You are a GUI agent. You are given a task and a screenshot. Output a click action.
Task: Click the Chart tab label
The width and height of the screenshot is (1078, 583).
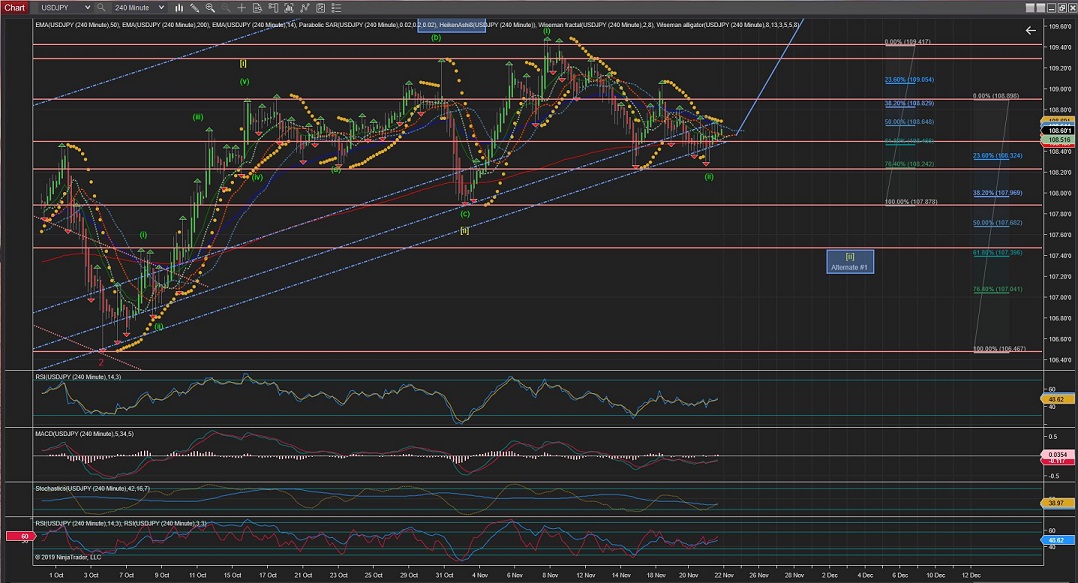14,7
